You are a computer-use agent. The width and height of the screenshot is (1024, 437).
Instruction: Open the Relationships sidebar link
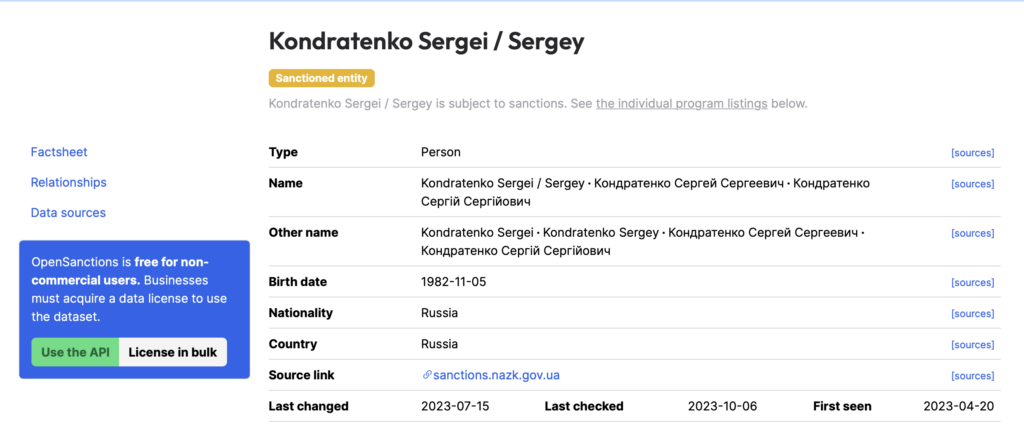(x=69, y=182)
